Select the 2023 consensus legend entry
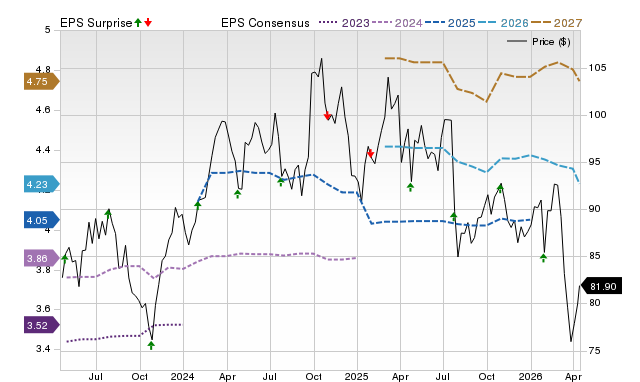This screenshot has width=640, height=382. (344, 23)
